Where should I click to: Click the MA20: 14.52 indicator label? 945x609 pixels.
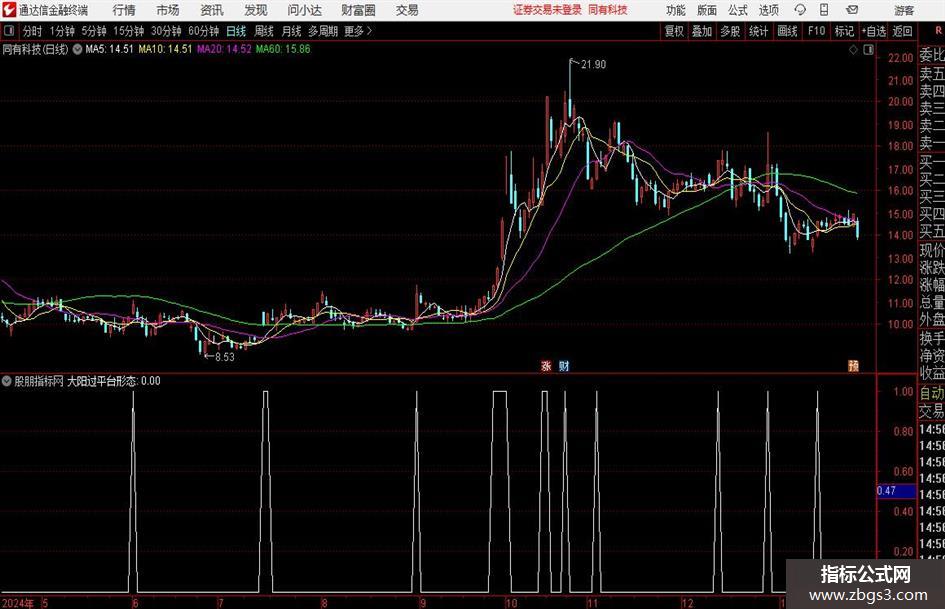click(224, 49)
